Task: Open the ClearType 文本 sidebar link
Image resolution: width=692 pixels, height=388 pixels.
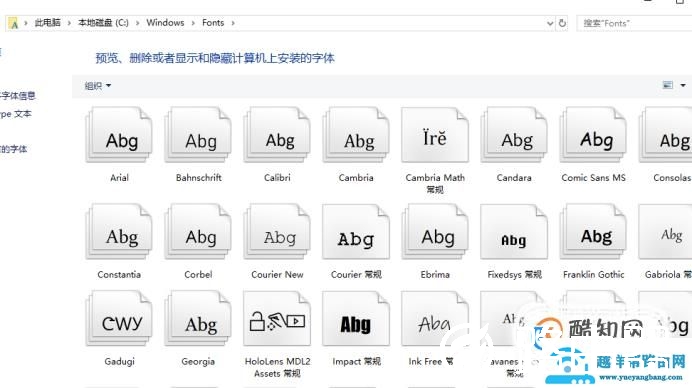Action: [x=15, y=114]
